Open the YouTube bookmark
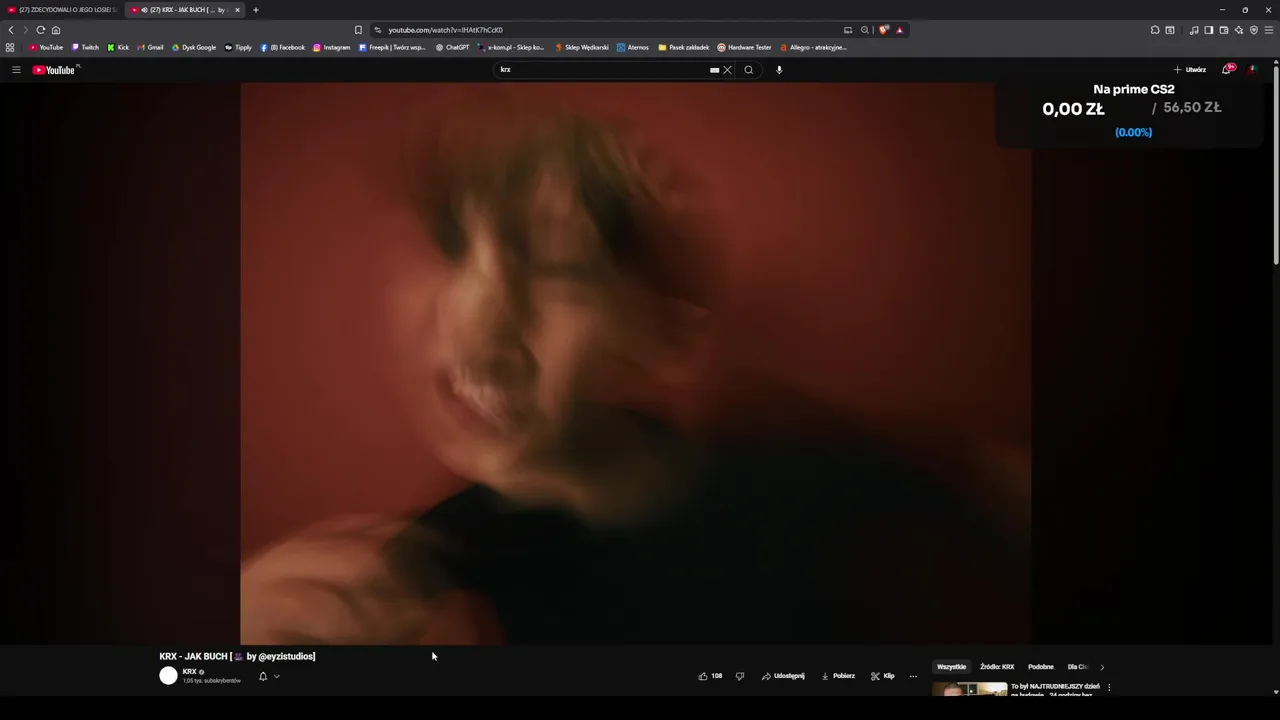Viewport: 1280px width, 720px height. [46, 47]
